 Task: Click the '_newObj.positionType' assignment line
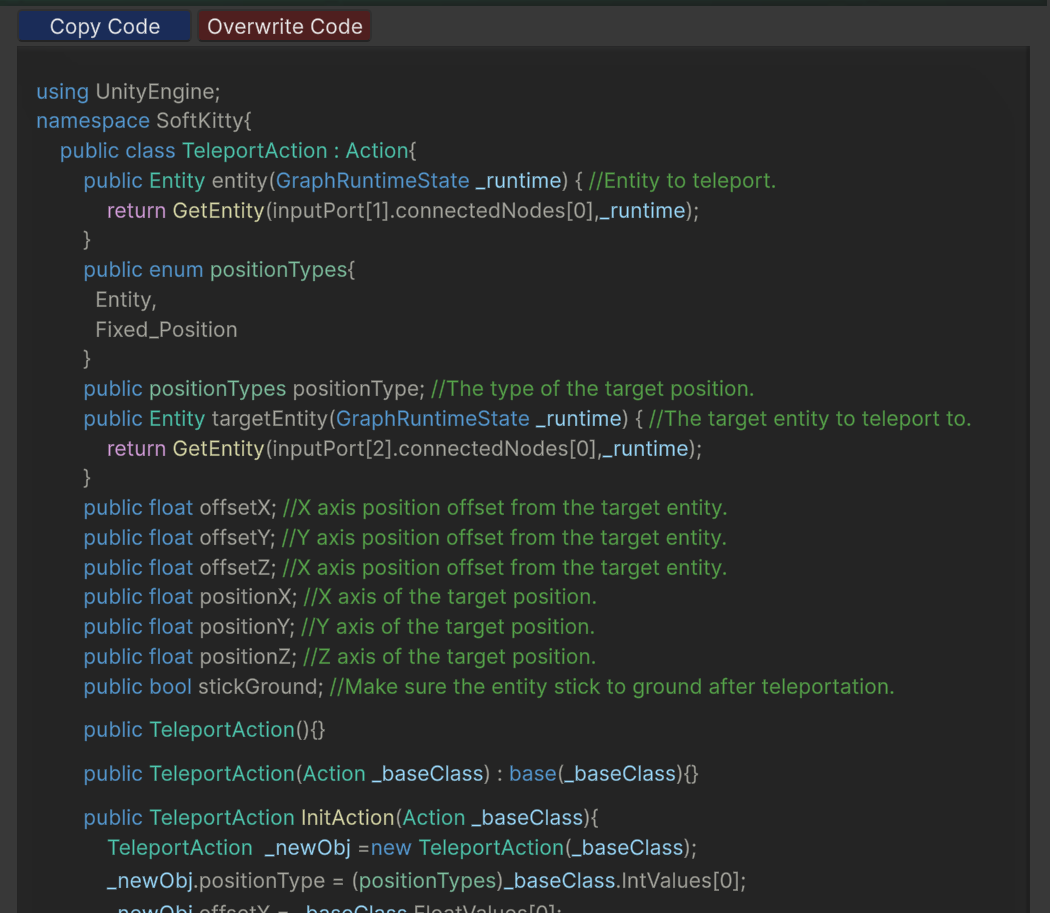[x=426, y=881]
